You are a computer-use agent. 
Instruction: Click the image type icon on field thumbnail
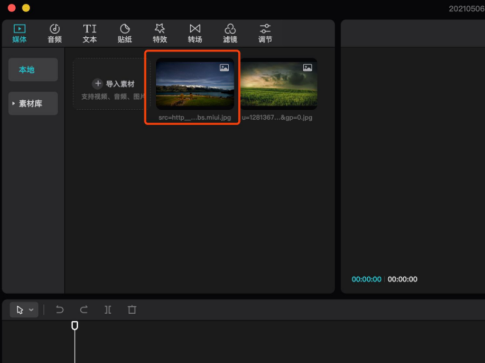(307, 68)
